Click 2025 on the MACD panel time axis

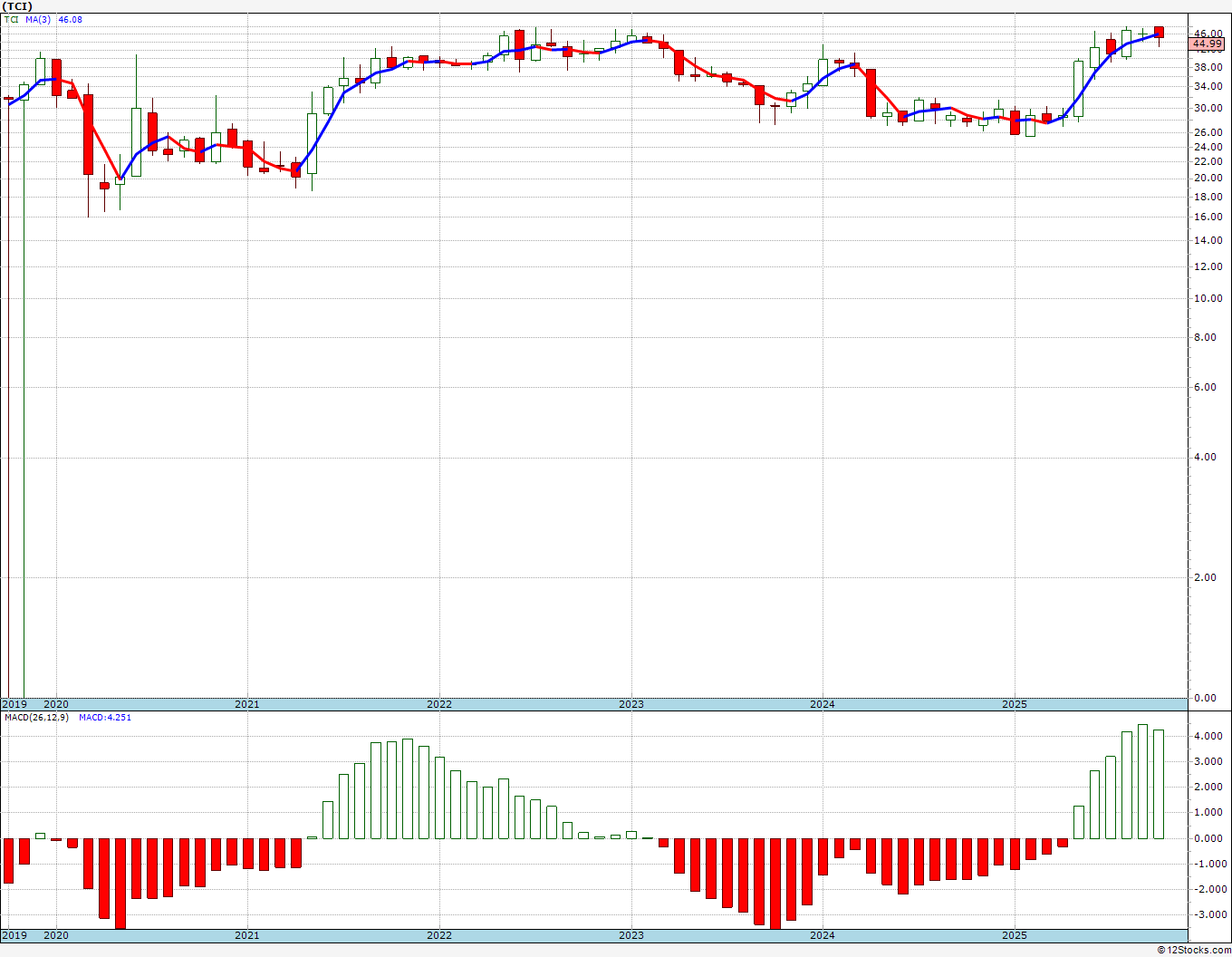click(1015, 935)
